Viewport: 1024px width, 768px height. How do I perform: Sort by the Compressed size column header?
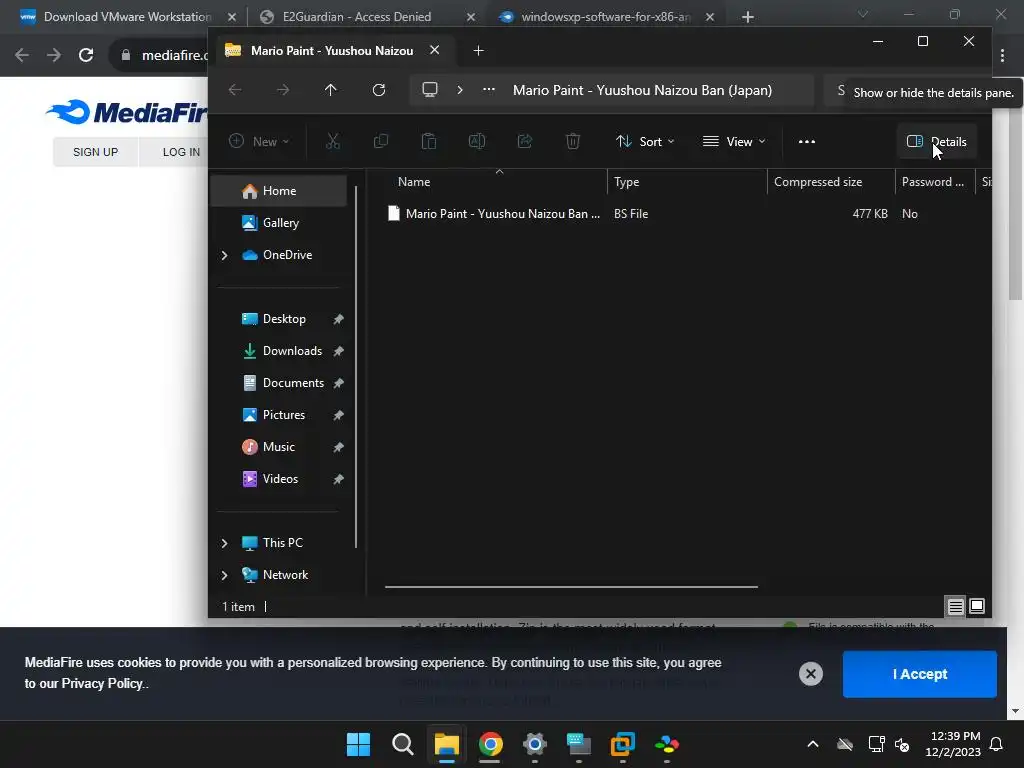pyautogui.click(x=831, y=182)
